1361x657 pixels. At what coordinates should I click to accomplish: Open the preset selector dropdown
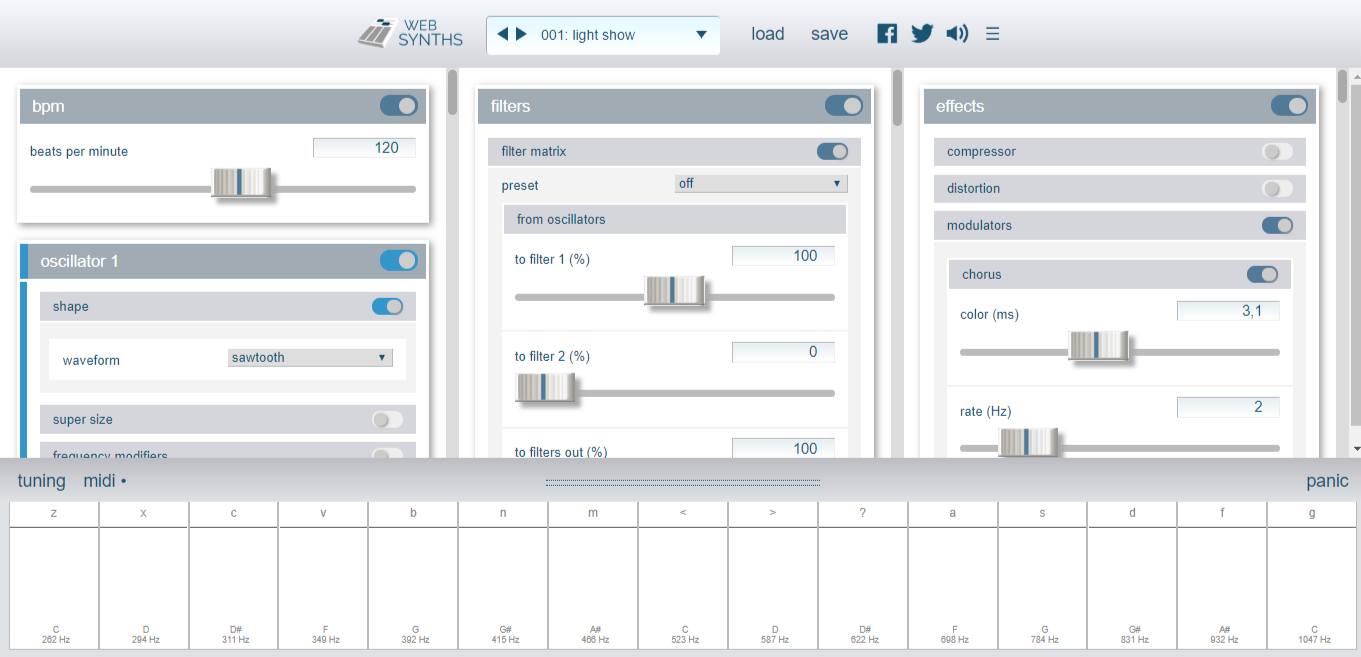pyautogui.click(x=701, y=35)
